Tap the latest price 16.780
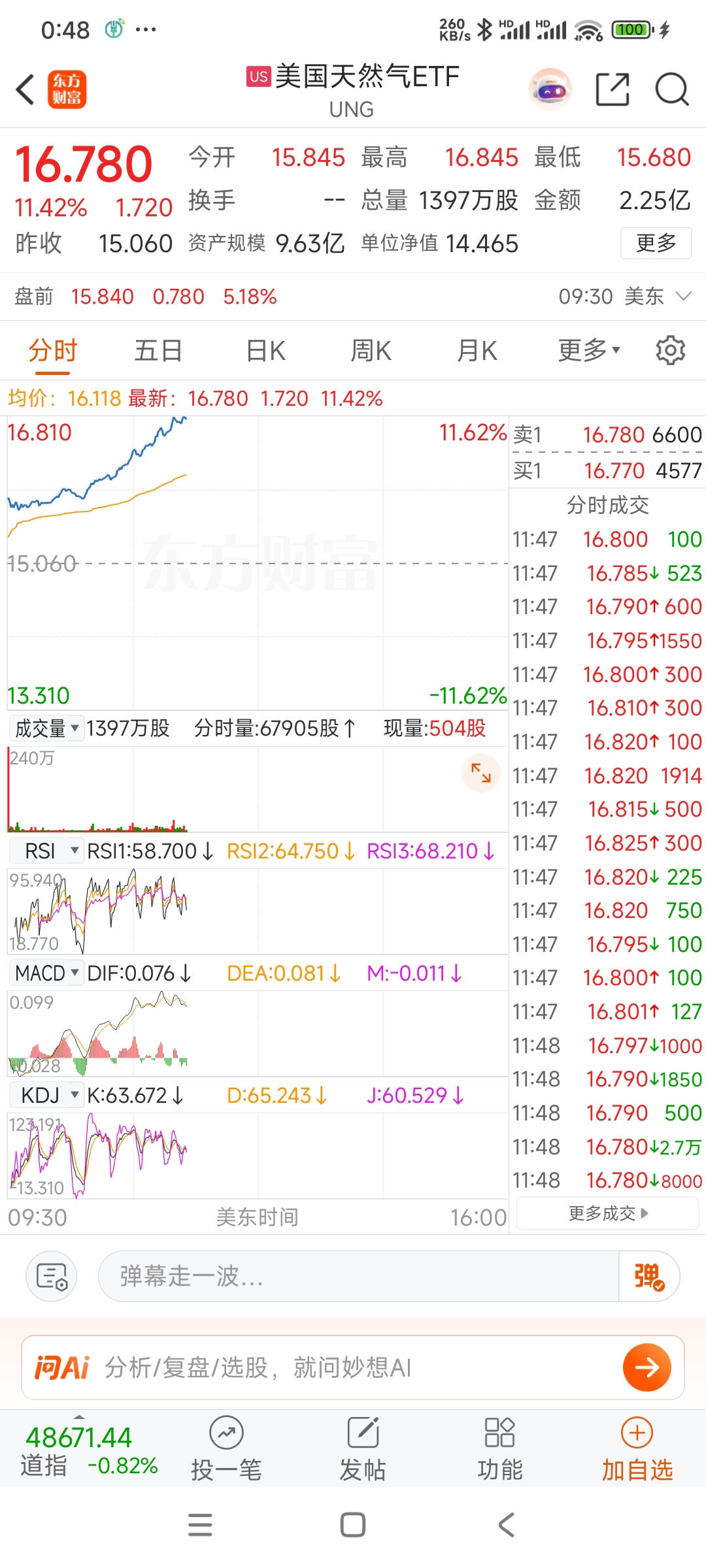This screenshot has height=1568, width=706. 84,164
